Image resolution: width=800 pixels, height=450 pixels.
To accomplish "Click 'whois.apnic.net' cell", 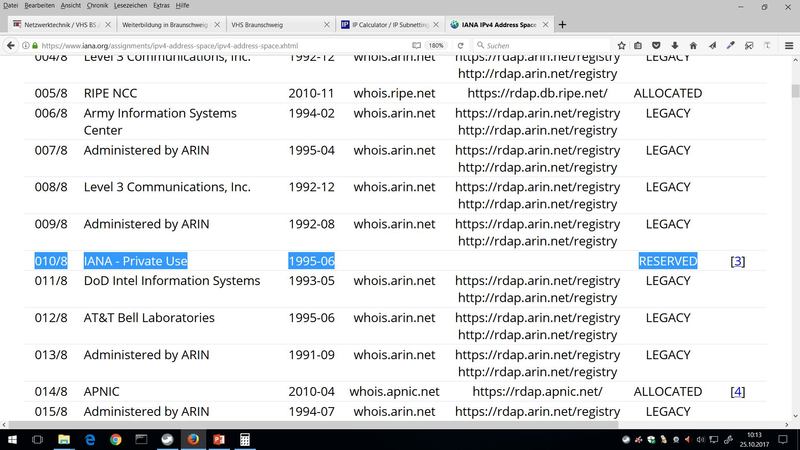I will (394, 392).
